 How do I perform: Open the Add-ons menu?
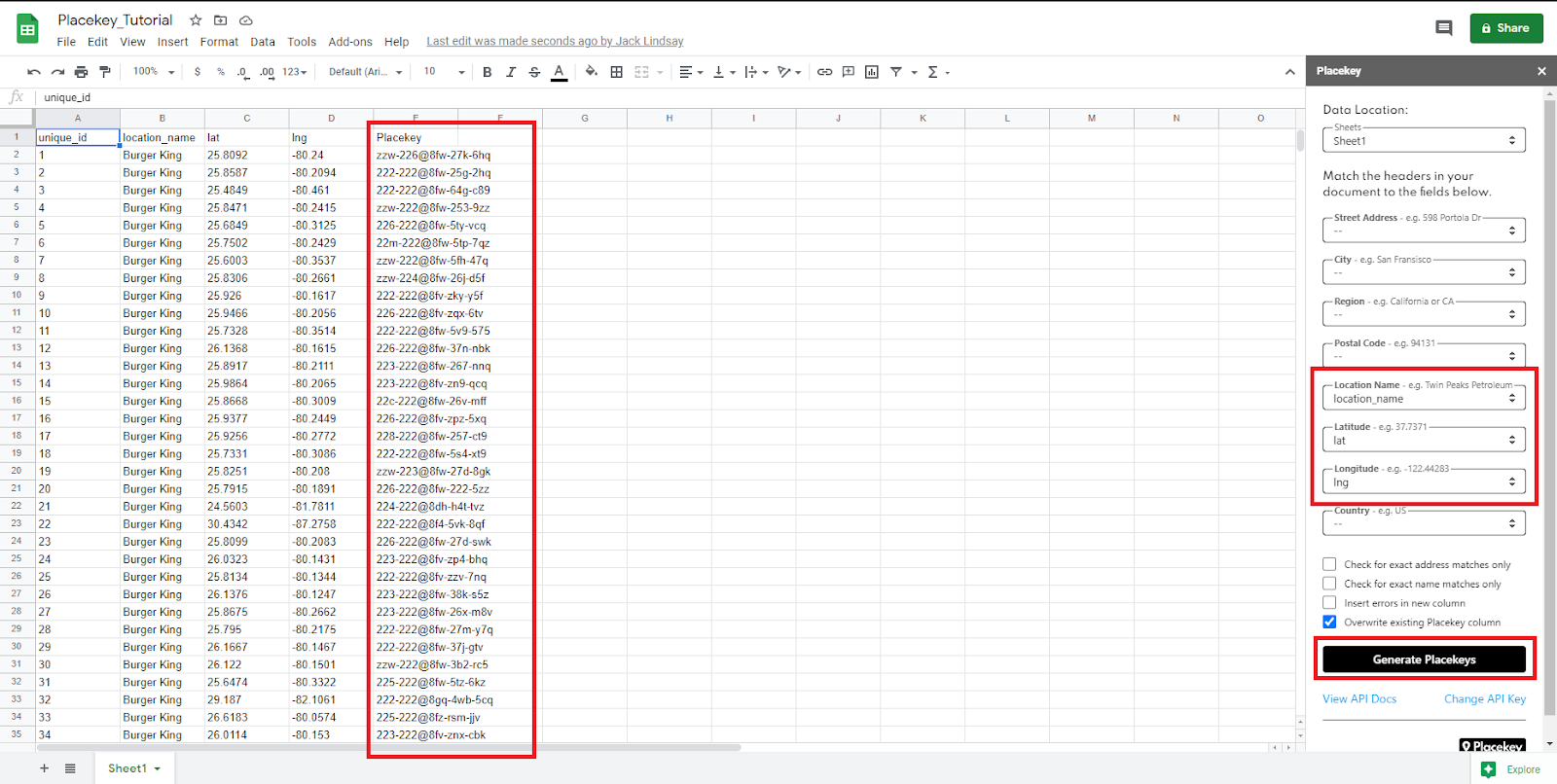point(350,42)
